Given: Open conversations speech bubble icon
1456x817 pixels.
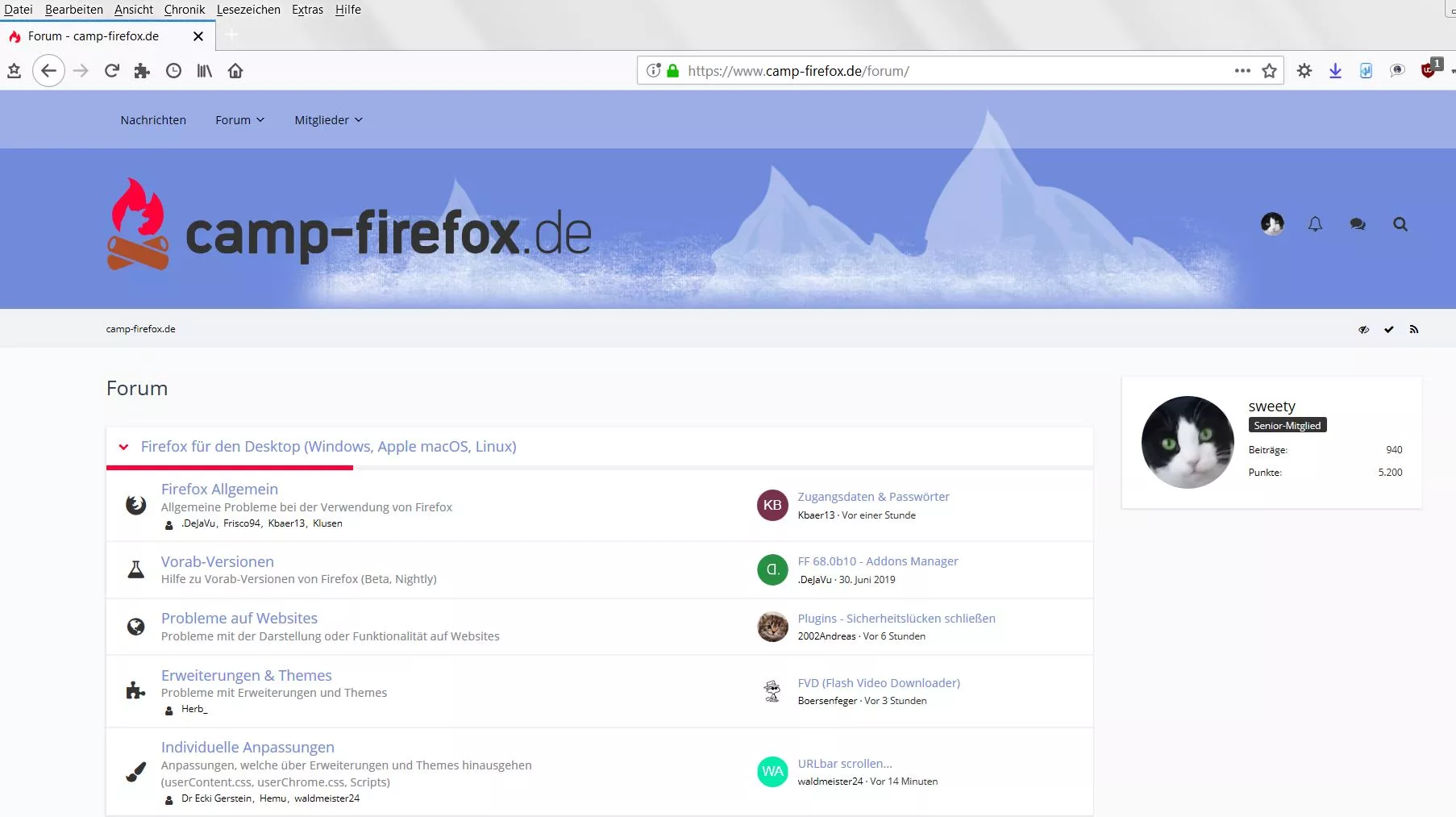Looking at the screenshot, I should click(1358, 224).
